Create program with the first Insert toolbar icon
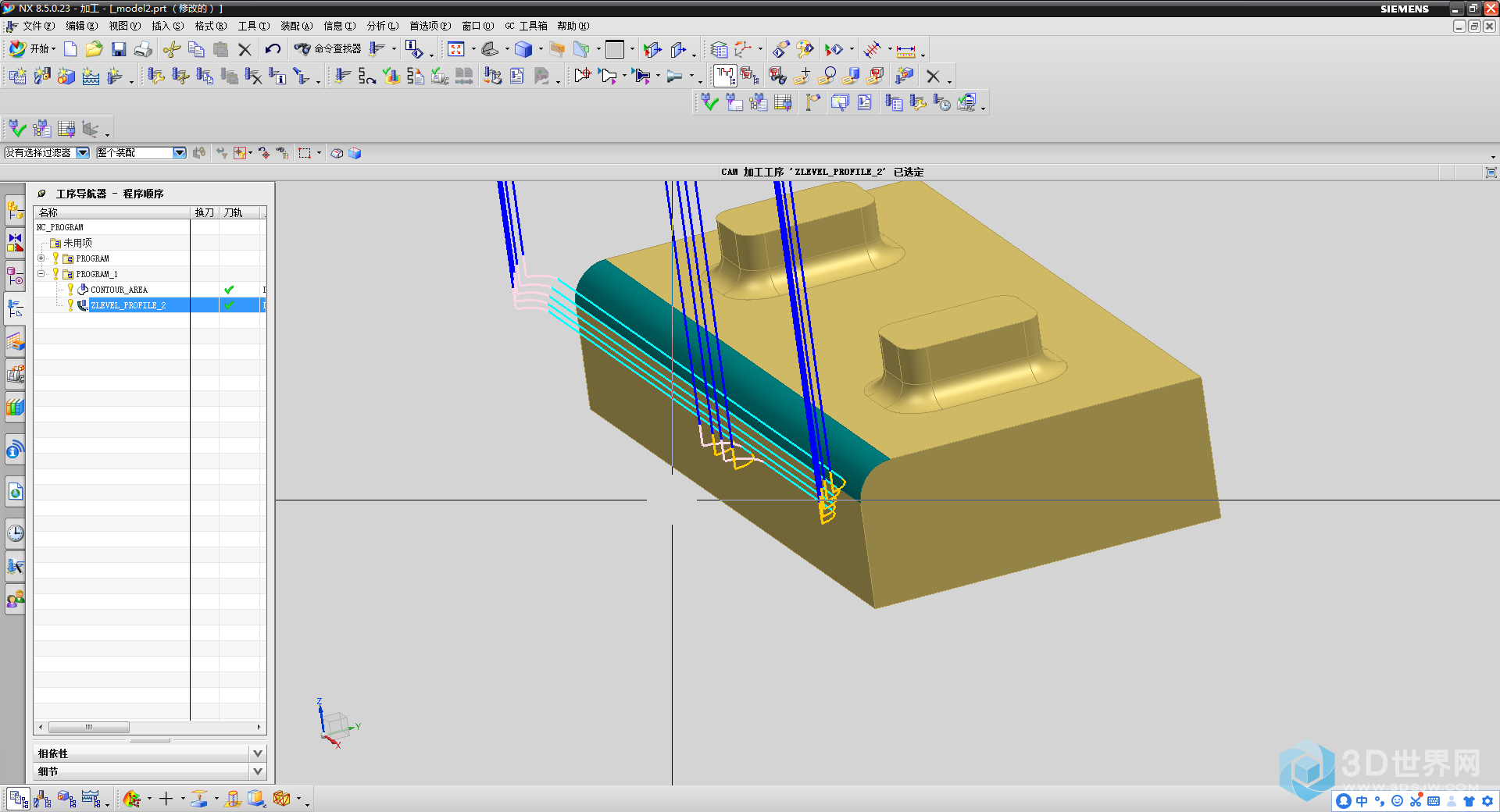 coord(17,76)
